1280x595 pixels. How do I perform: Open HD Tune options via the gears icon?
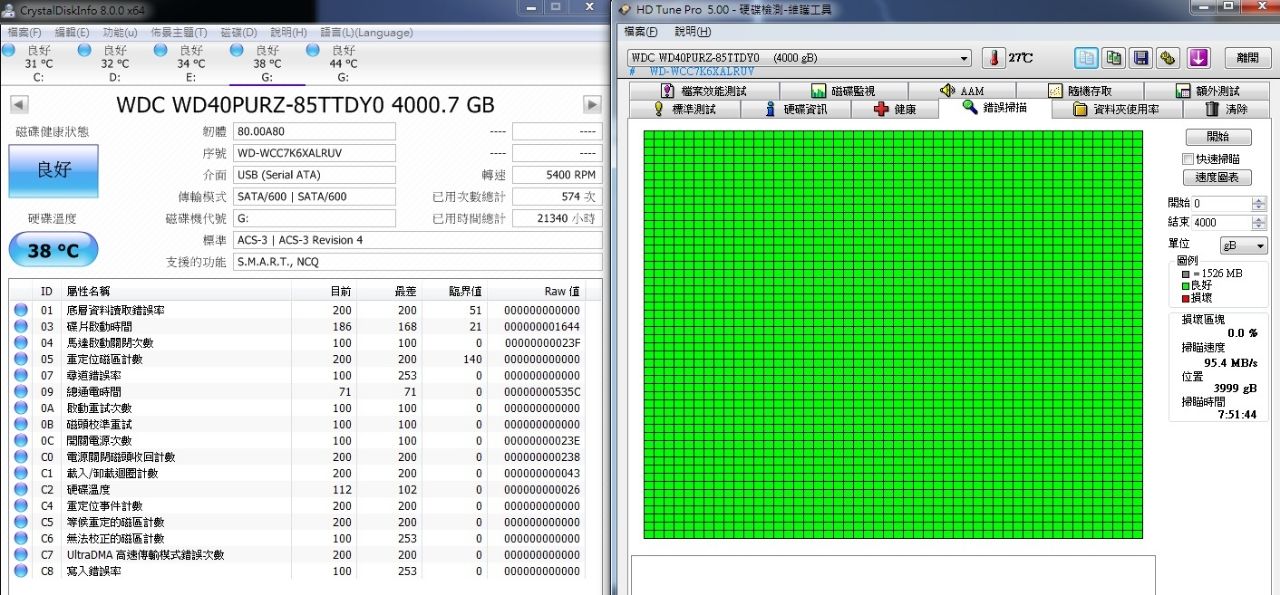(1167, 58)
